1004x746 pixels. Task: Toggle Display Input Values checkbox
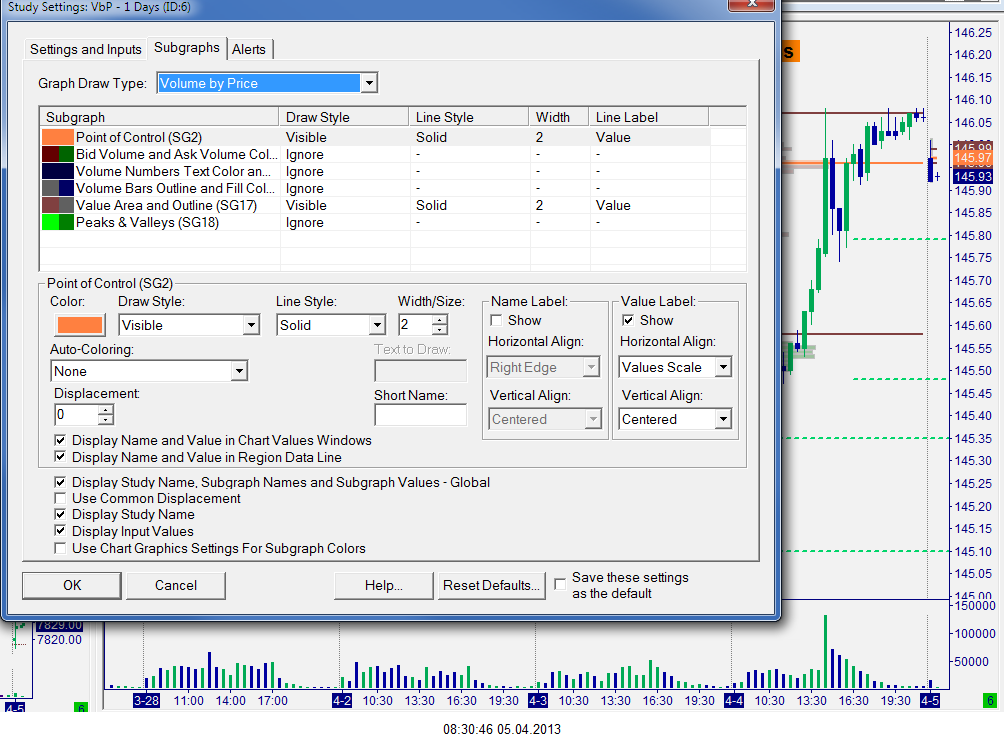[x=61, y=531]
